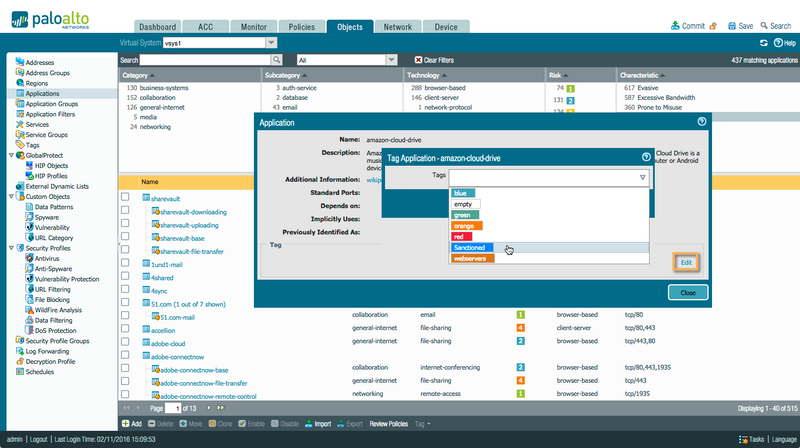Open Help in the Tag Application dialog
800x448 pixels.
(x=645, y=157)
